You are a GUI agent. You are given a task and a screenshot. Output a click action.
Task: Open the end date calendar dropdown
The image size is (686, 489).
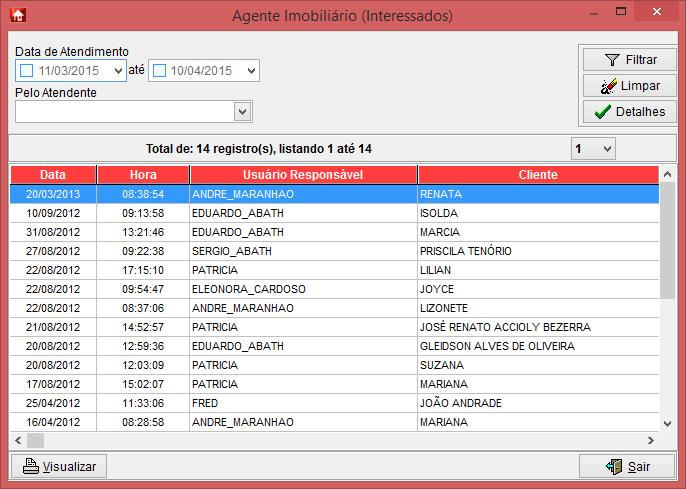pos(250,71)
